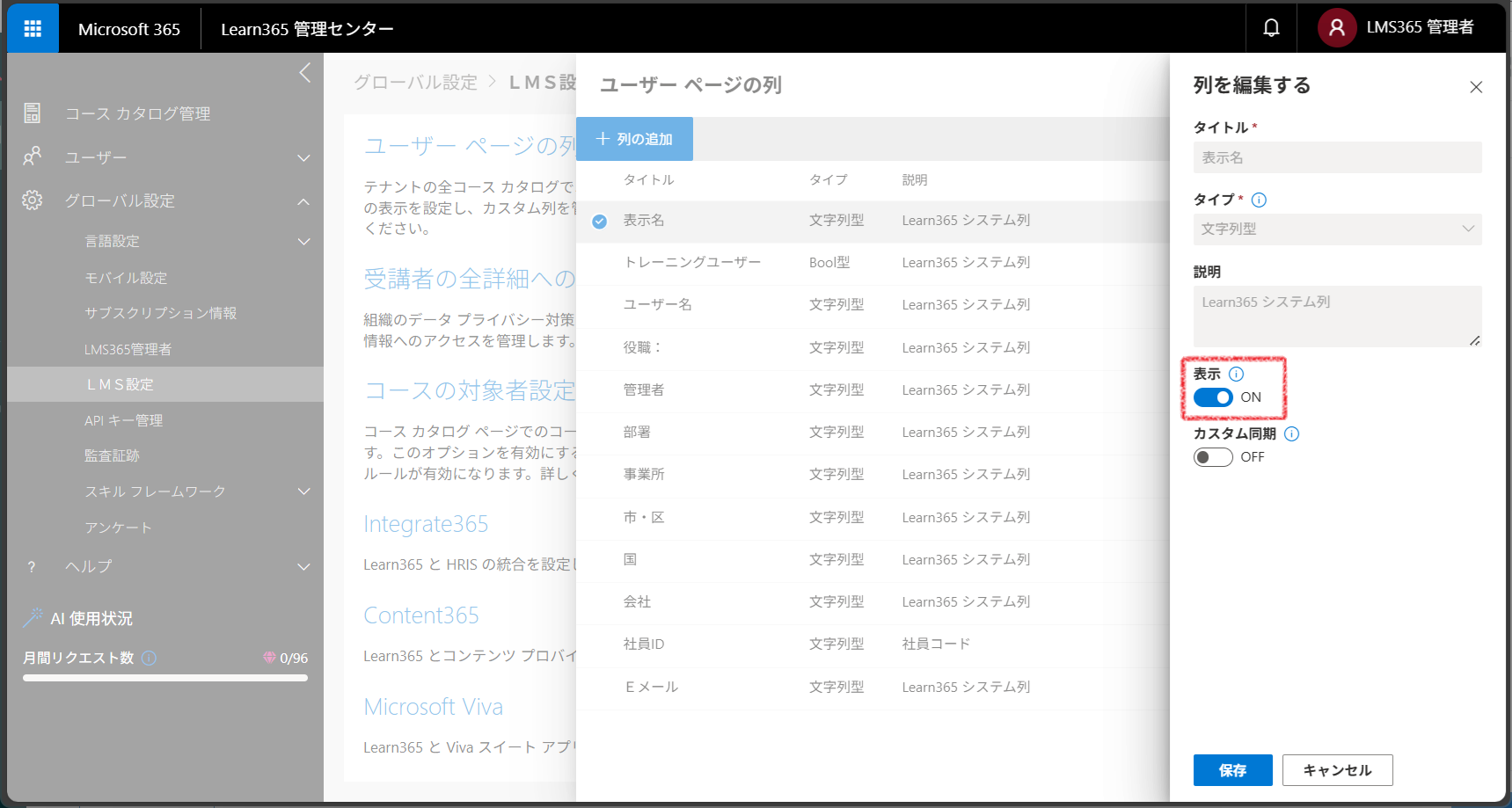The width and height of the screenshot is (1512, 808).
Task: Collapse the left navigation sidebar
Action: [x=304, y=73]
